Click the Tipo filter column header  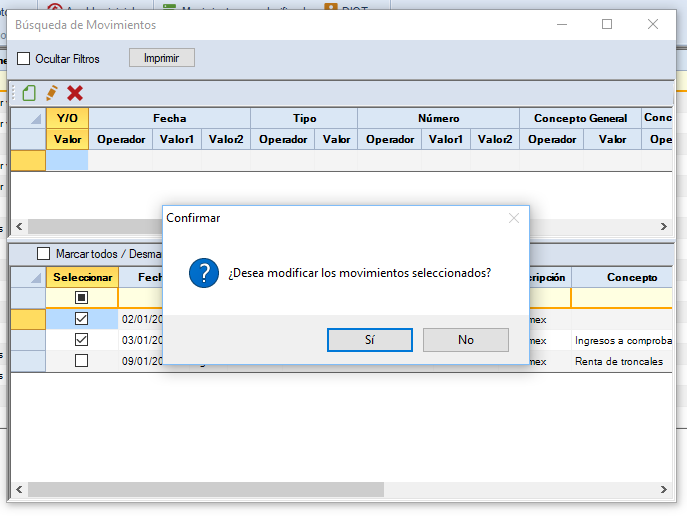pyautogui.click(x=304, y=118)
